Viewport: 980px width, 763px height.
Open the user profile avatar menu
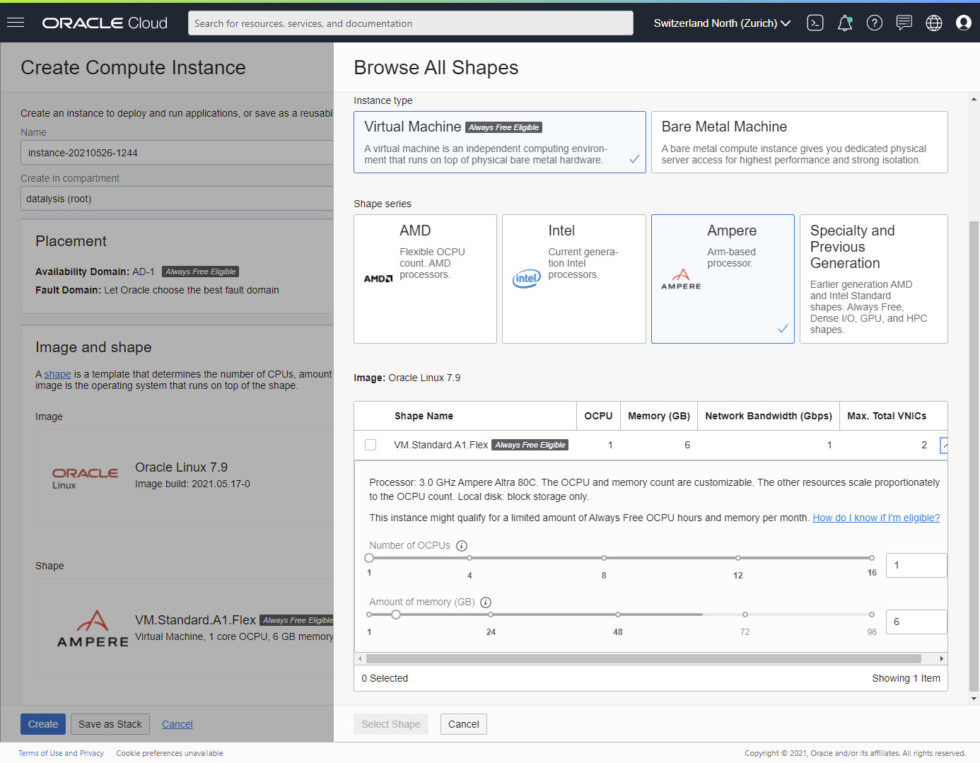(963, 23)
